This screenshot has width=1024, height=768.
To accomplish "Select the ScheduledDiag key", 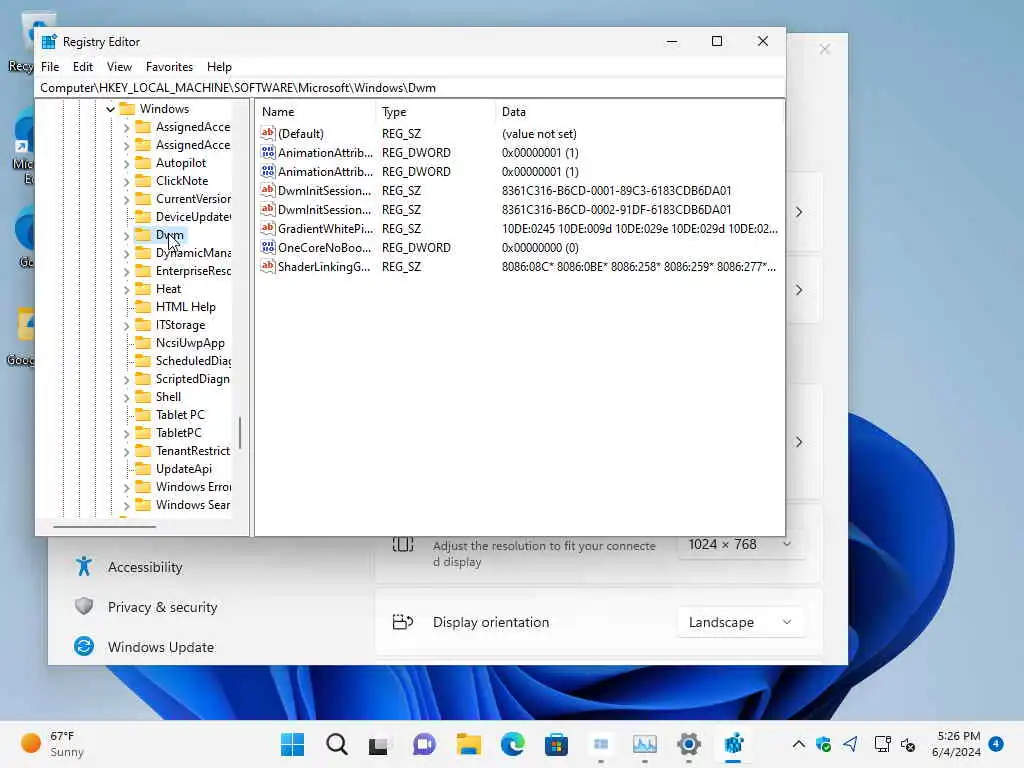I will 193,360.
